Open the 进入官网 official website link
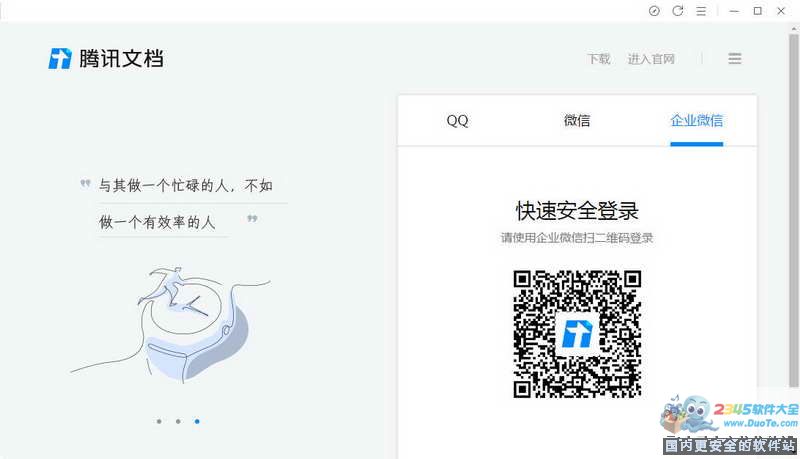The image size is (800, 459). click(651, 59)
